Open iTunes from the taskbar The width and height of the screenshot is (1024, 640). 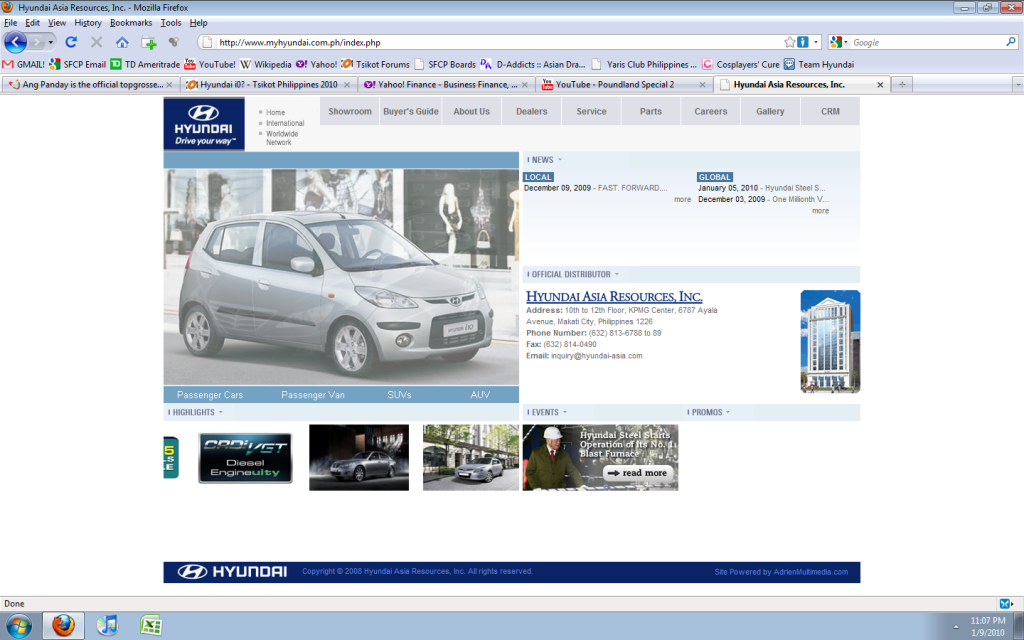click(108, 626)
